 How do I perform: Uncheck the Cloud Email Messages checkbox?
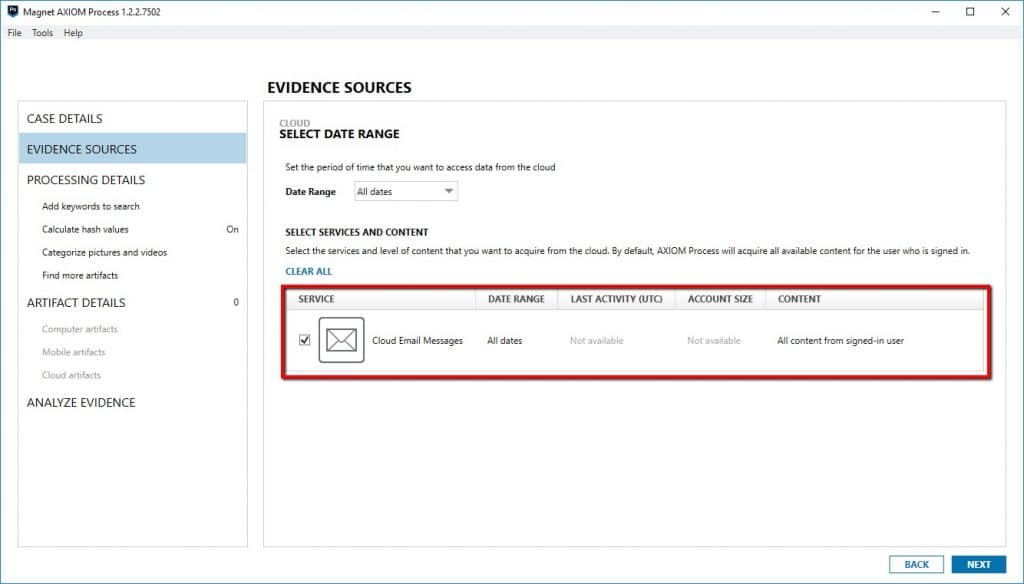pos(304,340)
